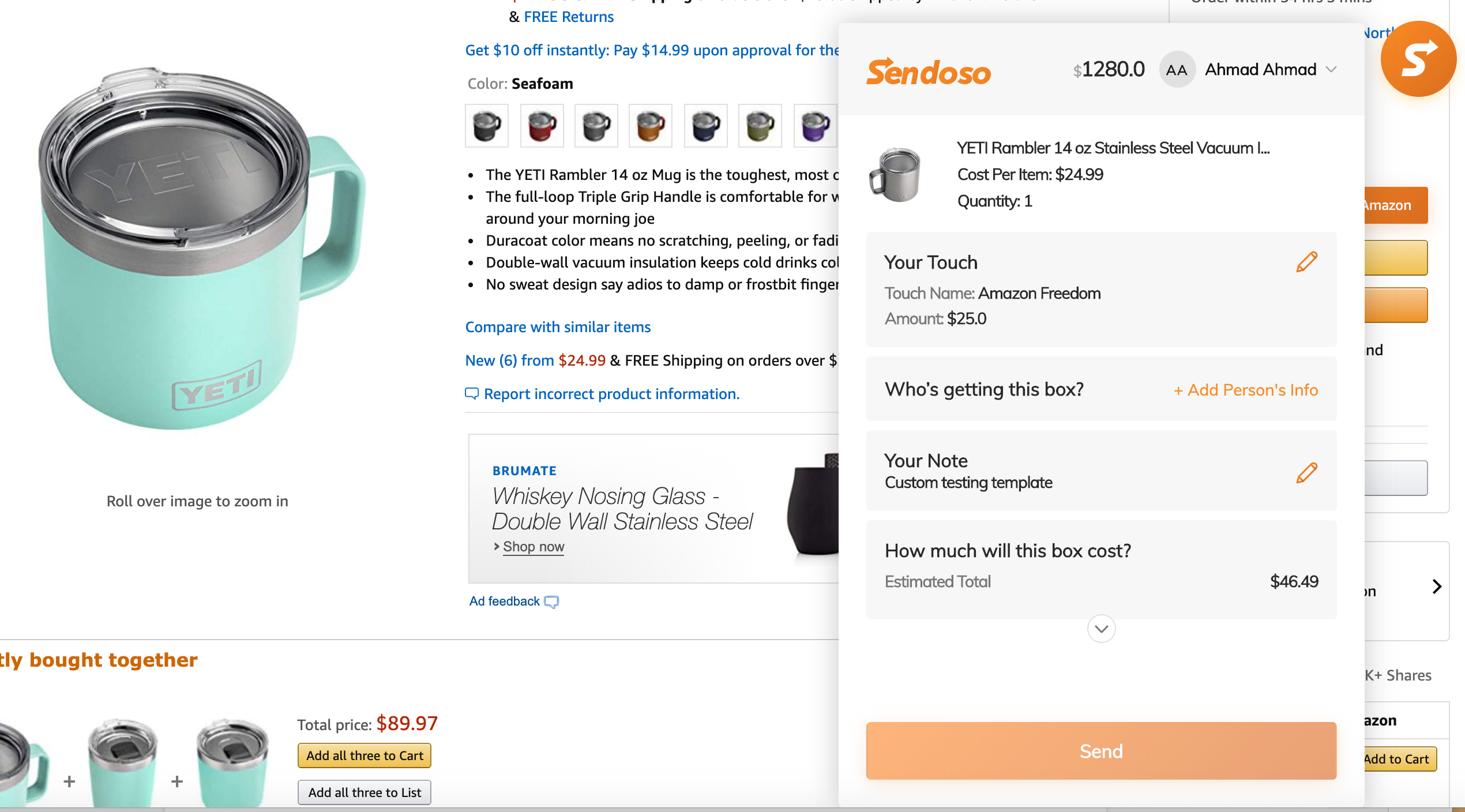Viewport: 1465px width, 812px height.
Task: Choose the orange mug color option
Action: tap(651, 126)
